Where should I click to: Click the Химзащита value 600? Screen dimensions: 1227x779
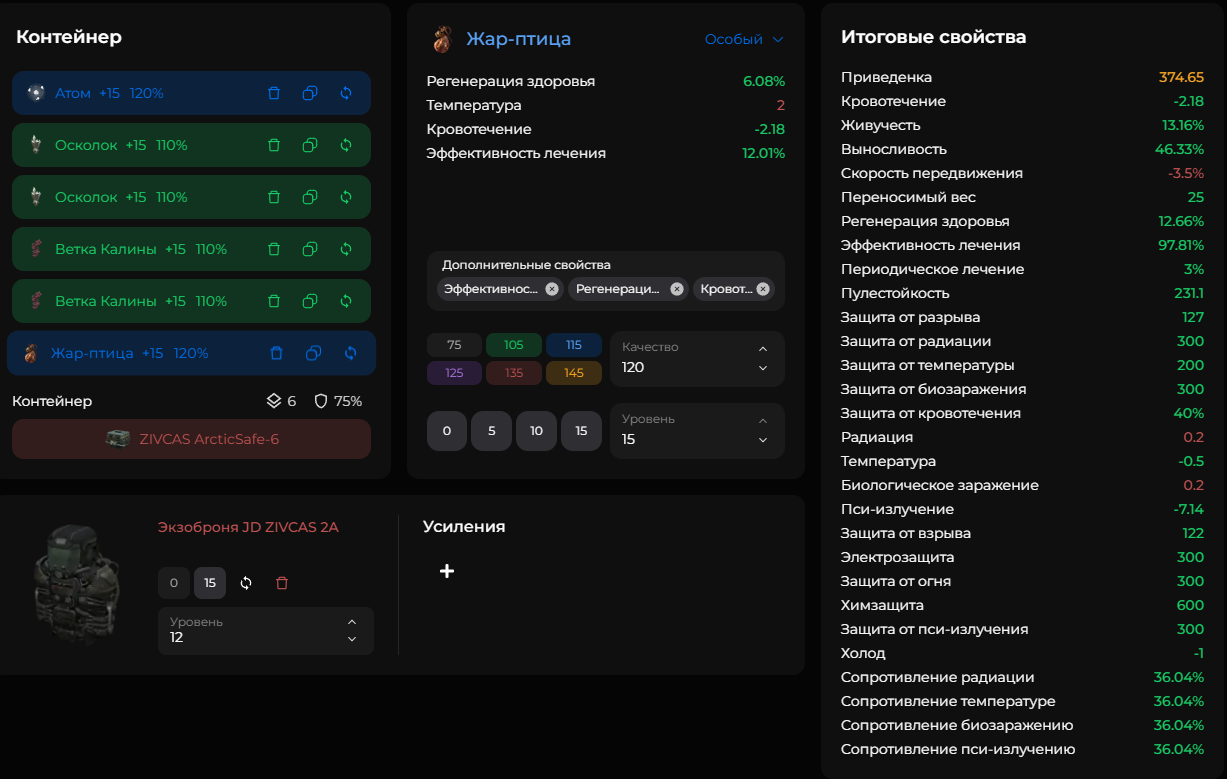point(1190,605)
